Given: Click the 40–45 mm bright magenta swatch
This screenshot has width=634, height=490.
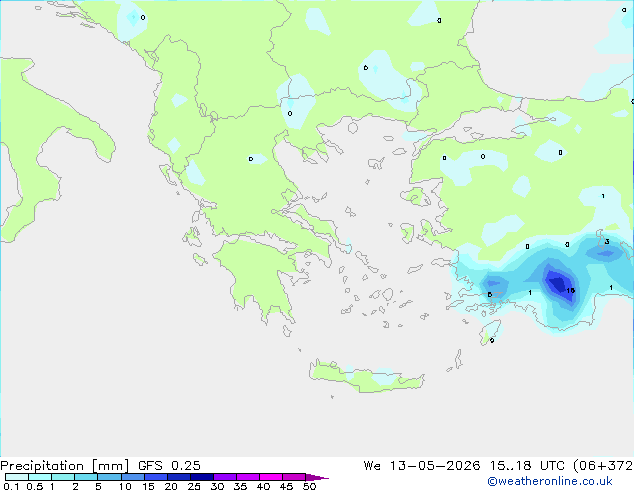Looking at the screenshot, I should coord(271,477).
